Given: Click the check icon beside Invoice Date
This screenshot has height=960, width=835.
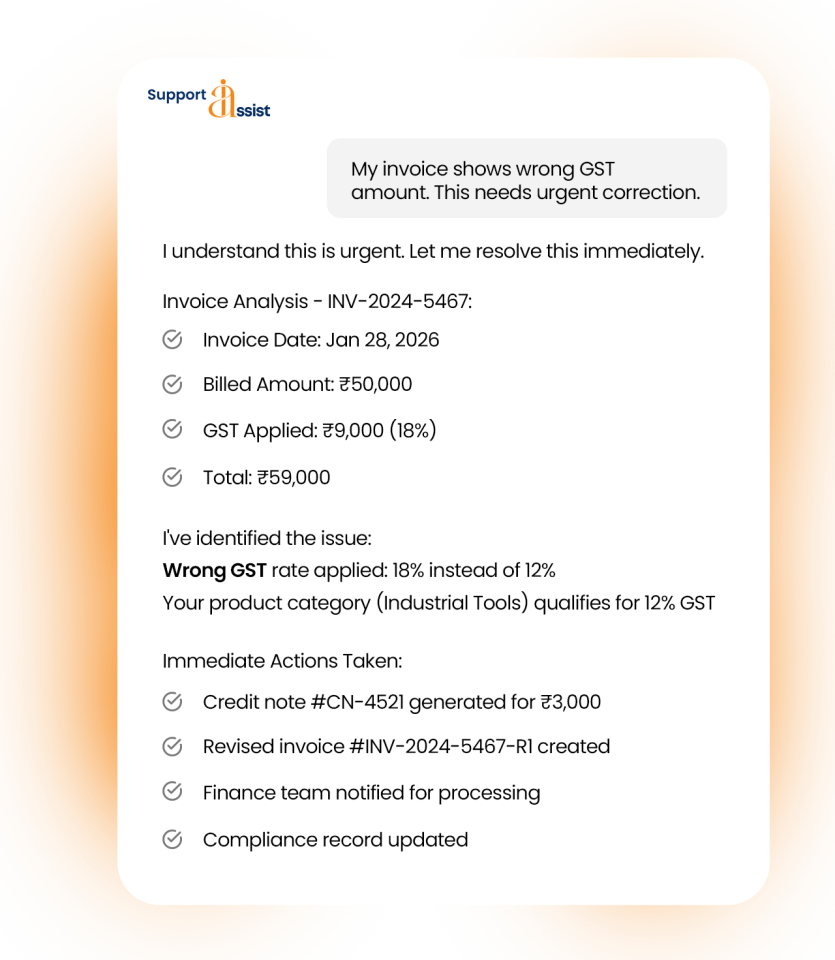Looking at the screenshot, I should point(172,340).
